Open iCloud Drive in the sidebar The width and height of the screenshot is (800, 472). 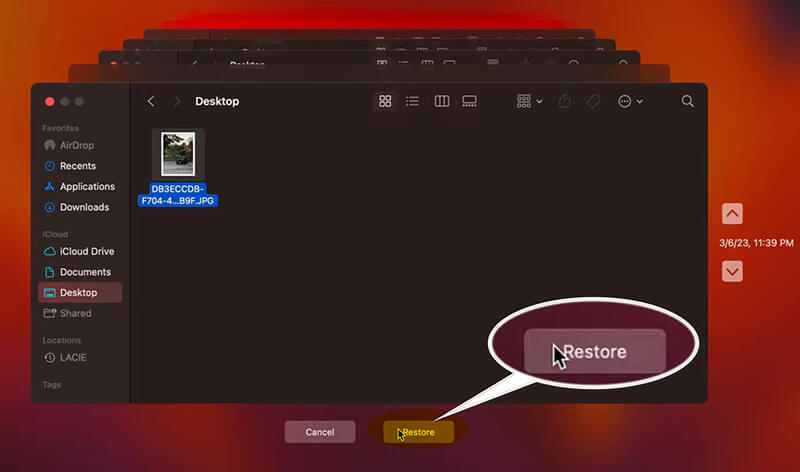pyautogui.click(x=80, y=252)
